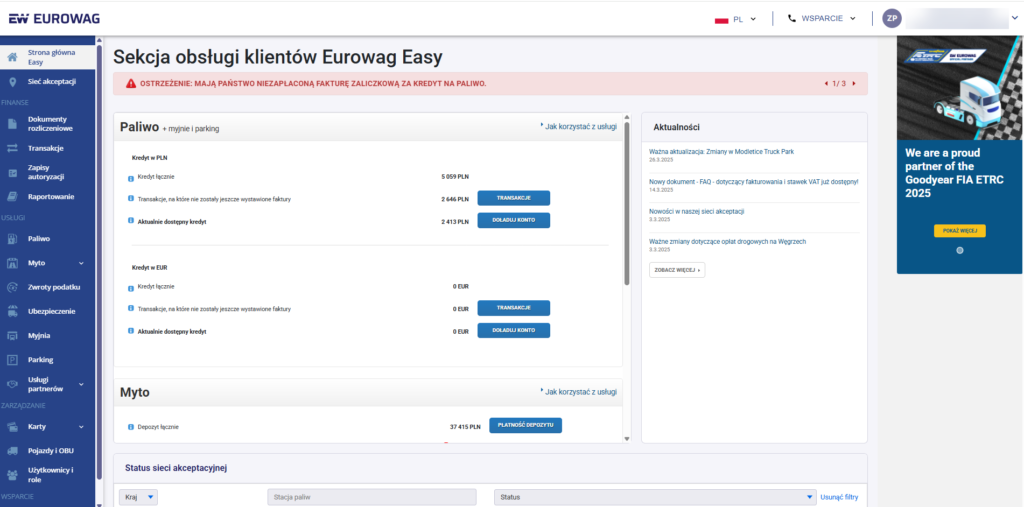Click the ZP user avatar
The width and height of the screenshot is (1024, 507).
click(892, 18)
